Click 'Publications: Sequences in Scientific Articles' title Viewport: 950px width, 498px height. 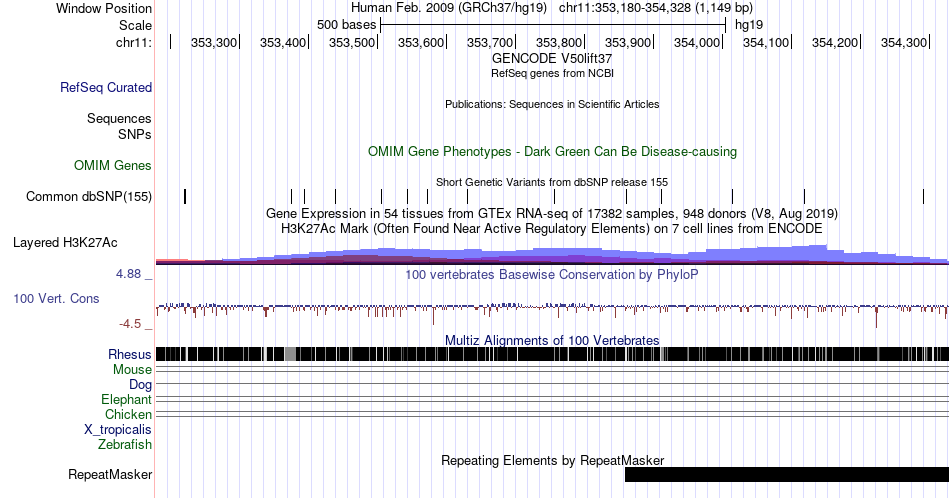click(552, 104)
